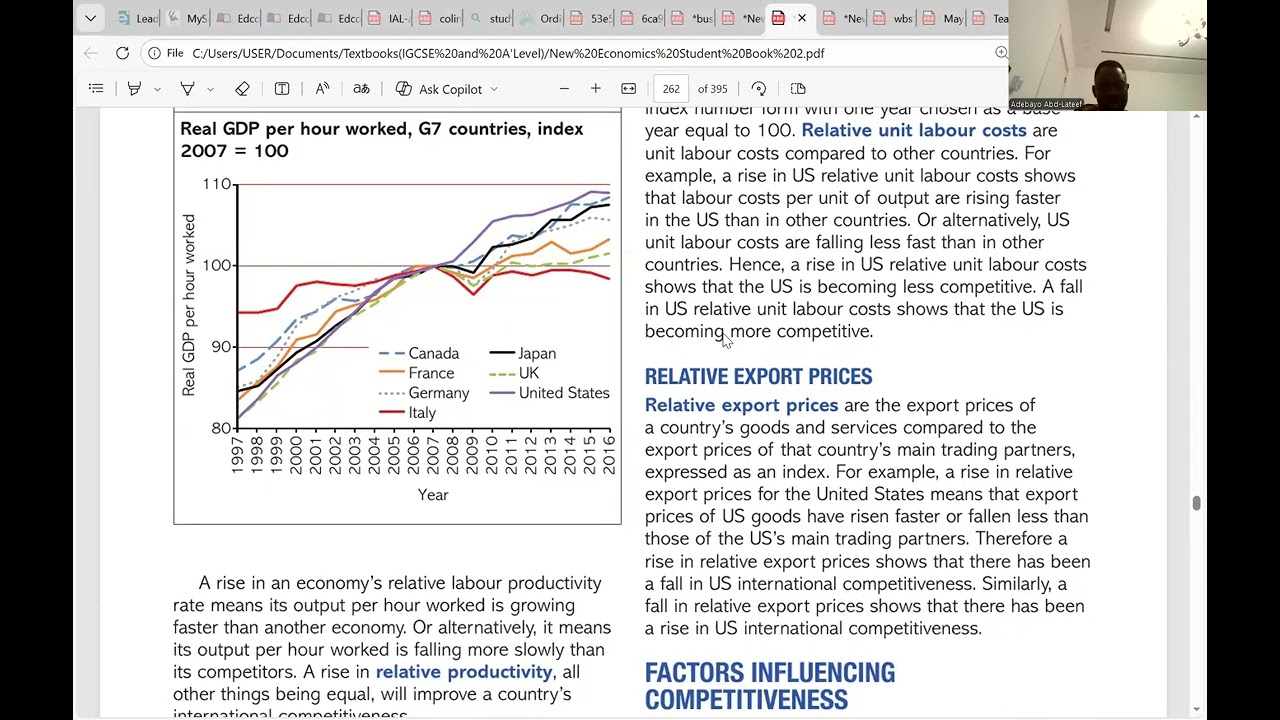The height and width of the screenshot is (720, 1280).
Task: Open Ask Copilot
Action: (439, 89)
